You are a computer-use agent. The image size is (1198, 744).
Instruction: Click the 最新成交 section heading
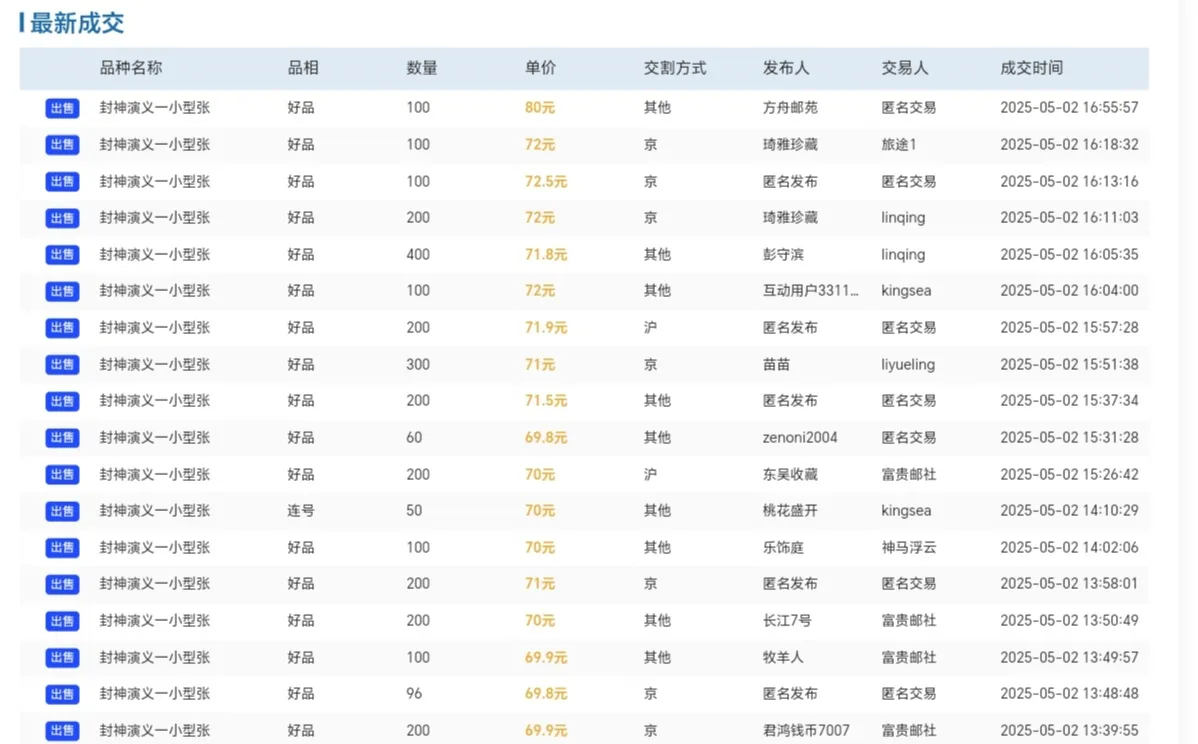point(76,24)
